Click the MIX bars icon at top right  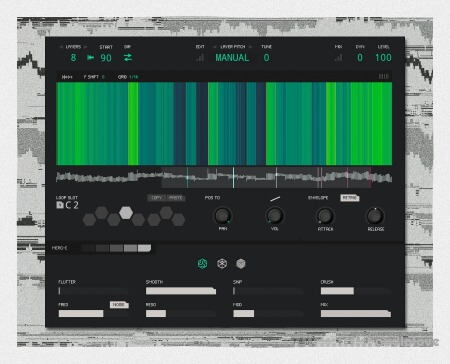[338, 58]
